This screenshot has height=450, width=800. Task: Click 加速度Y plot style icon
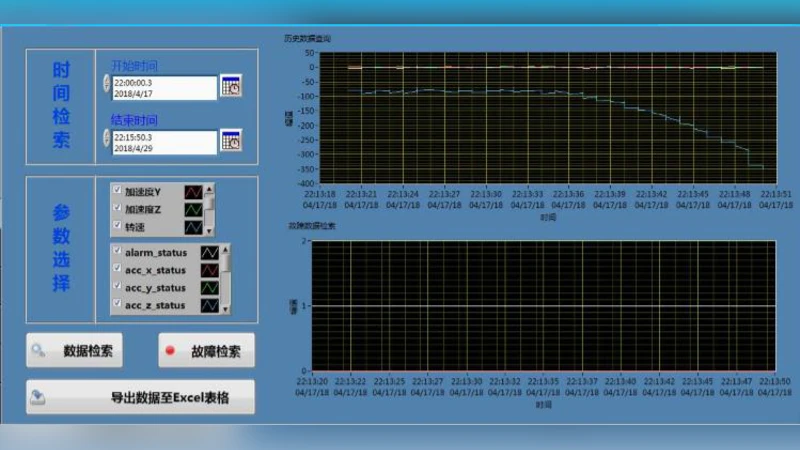click(x=193, y=192)
